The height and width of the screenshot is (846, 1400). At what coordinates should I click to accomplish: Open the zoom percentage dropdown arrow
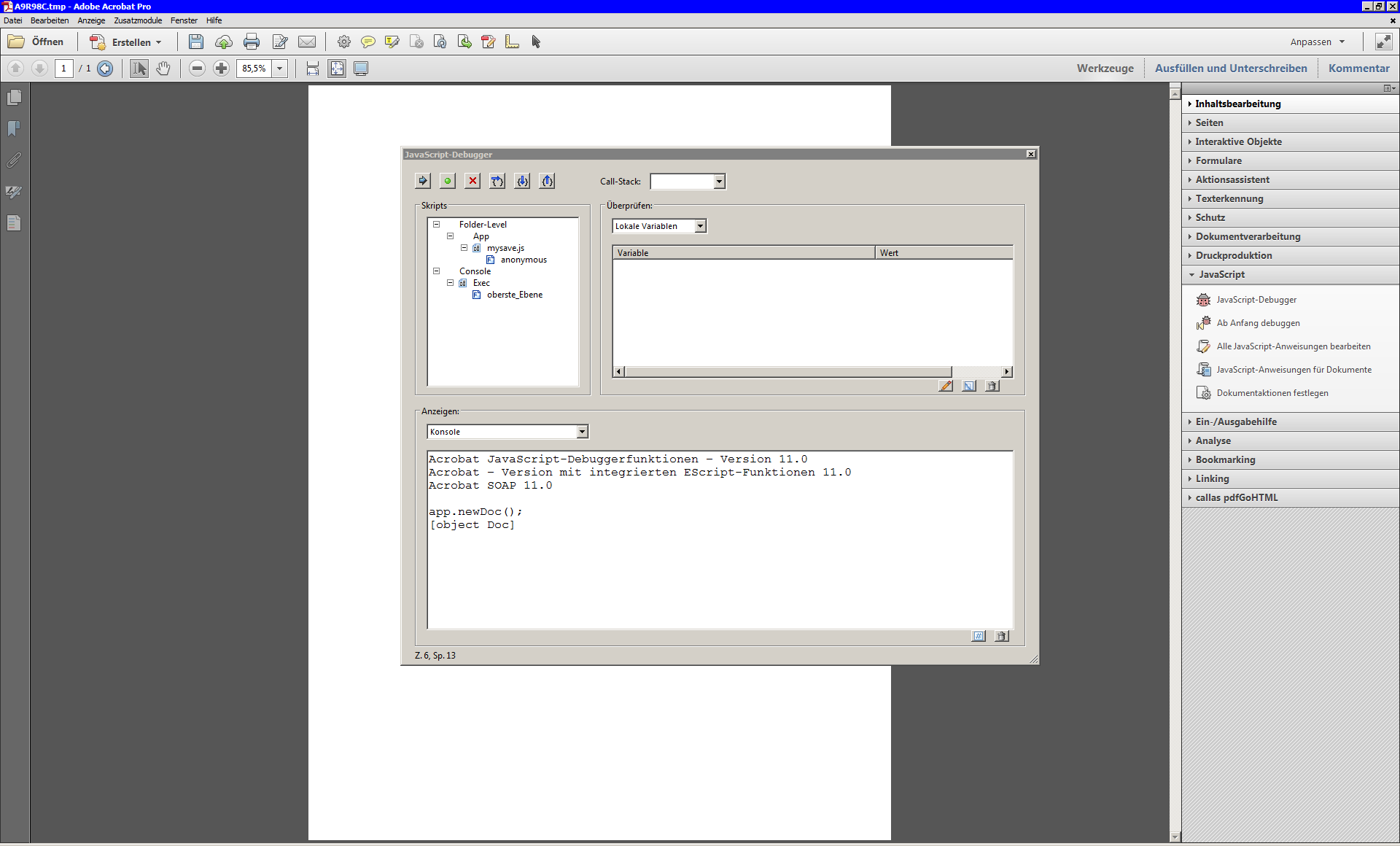click(280, 69)
